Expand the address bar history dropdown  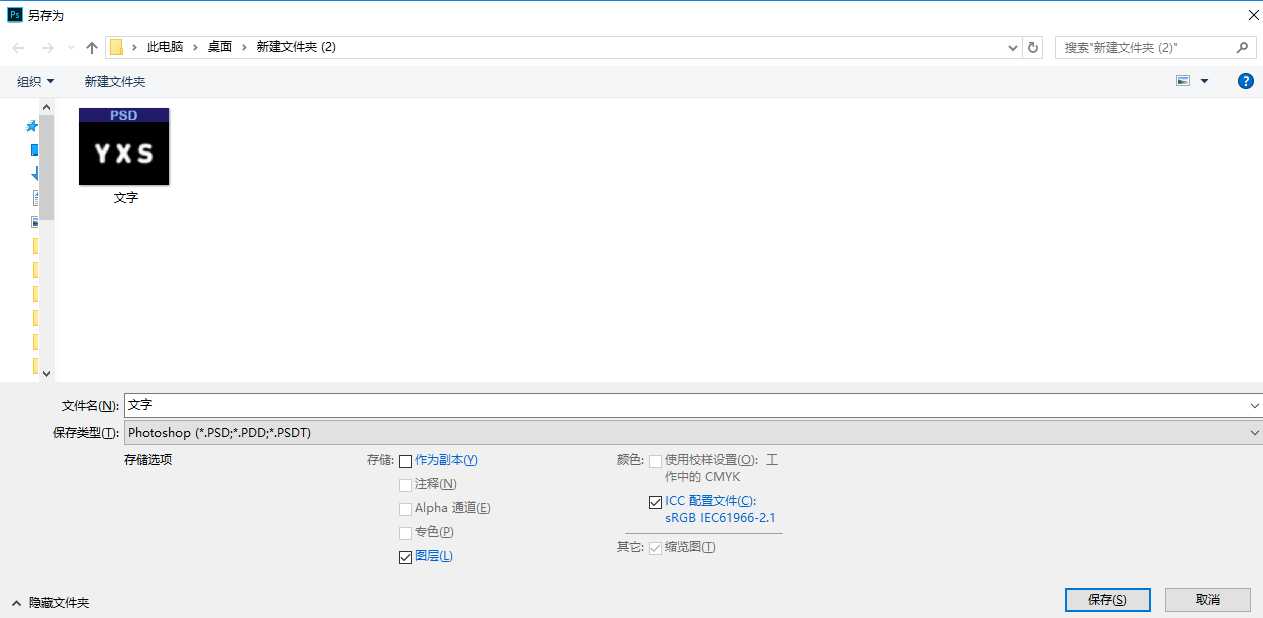[1013, 48]
